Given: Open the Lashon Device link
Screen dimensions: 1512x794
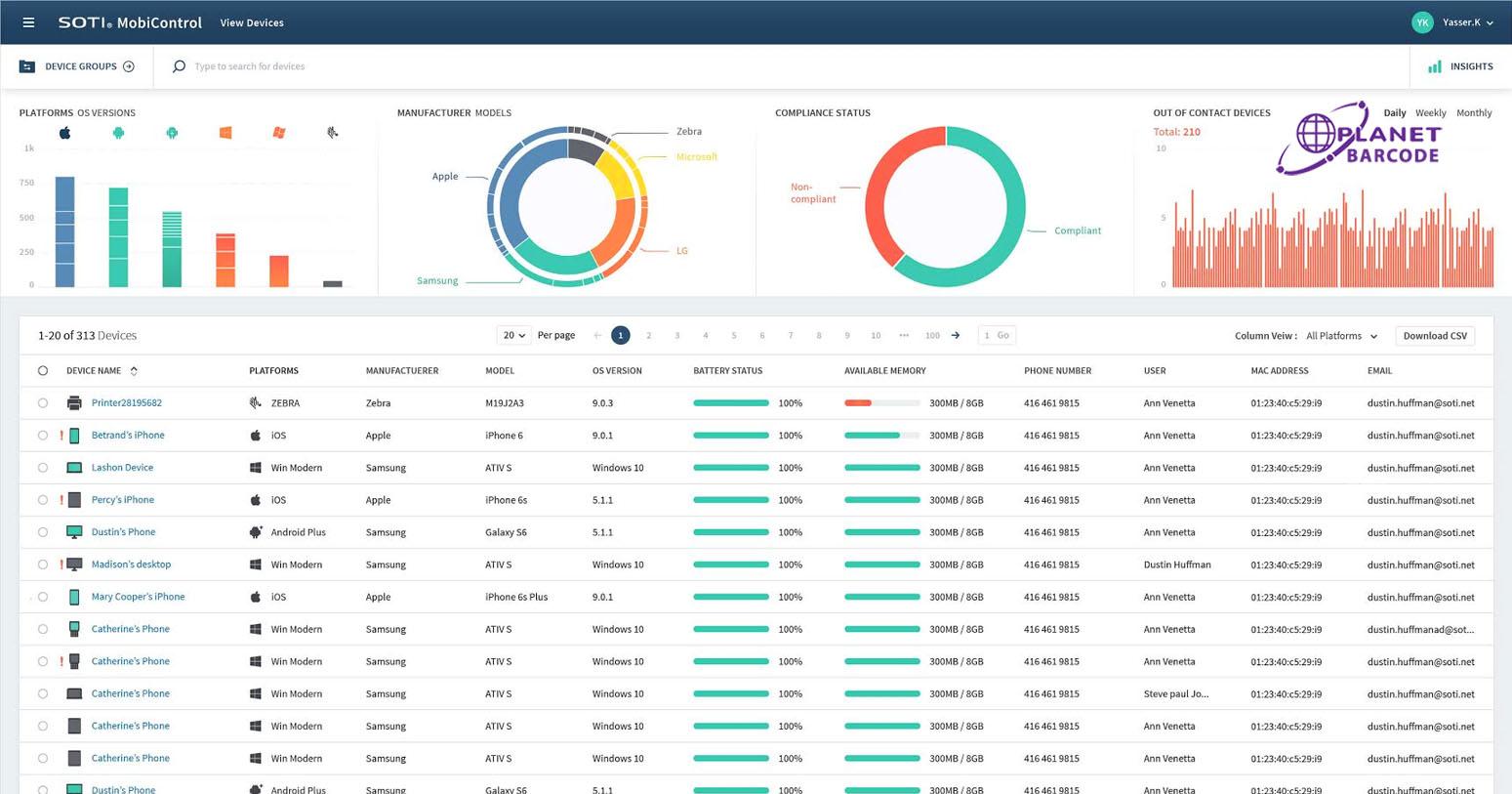Looking at the screenshot, I should pyautogui.click(x=122, y=468).
